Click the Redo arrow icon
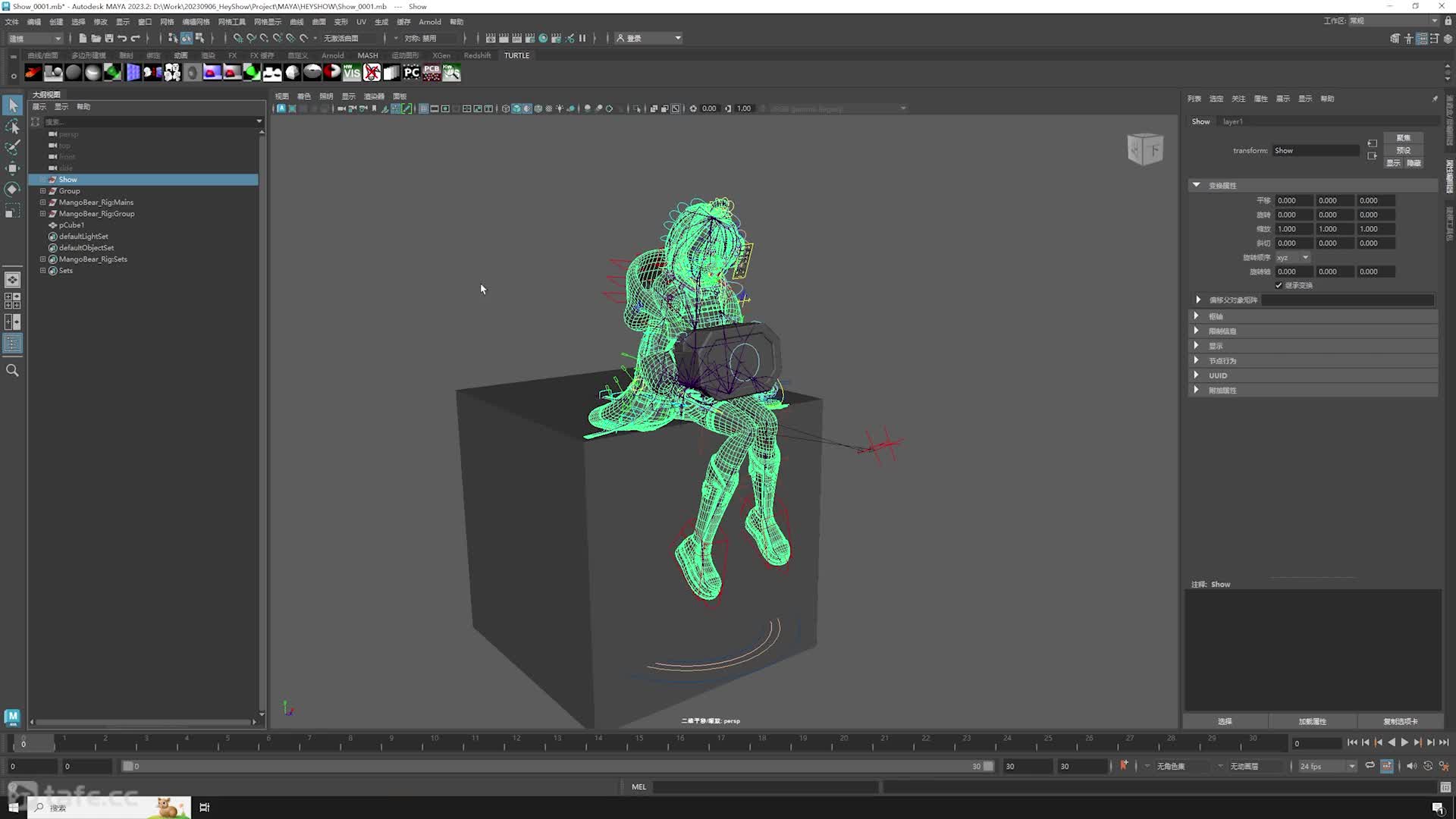The image size is (1456, 819). tap(136, 38)
